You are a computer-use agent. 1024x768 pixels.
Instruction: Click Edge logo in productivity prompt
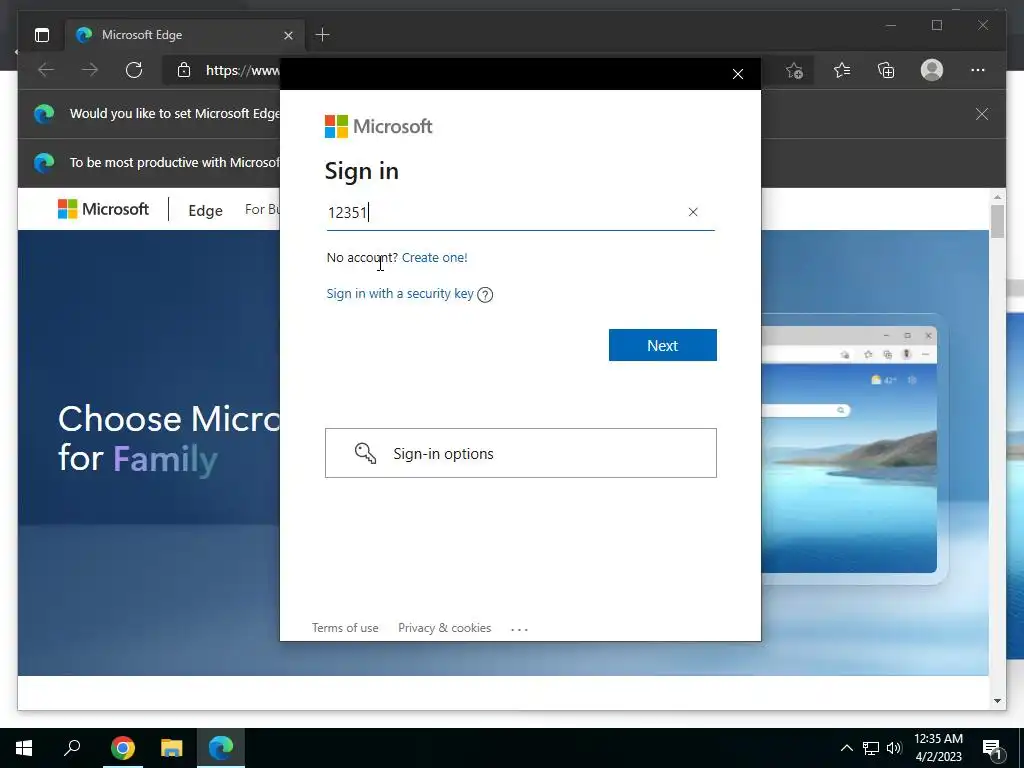[44, 163]
